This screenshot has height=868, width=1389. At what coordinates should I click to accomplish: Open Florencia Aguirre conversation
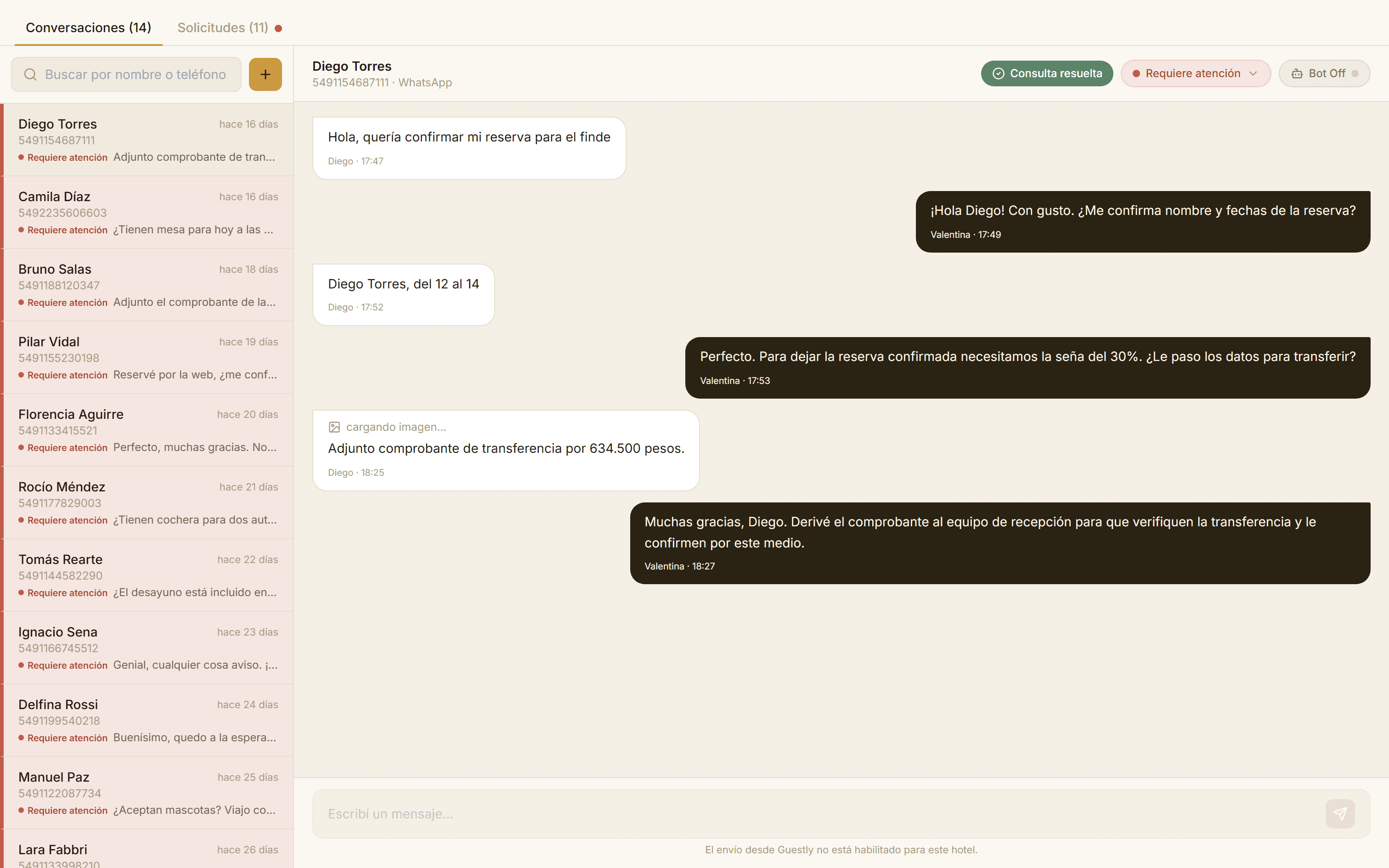point(147,430)
